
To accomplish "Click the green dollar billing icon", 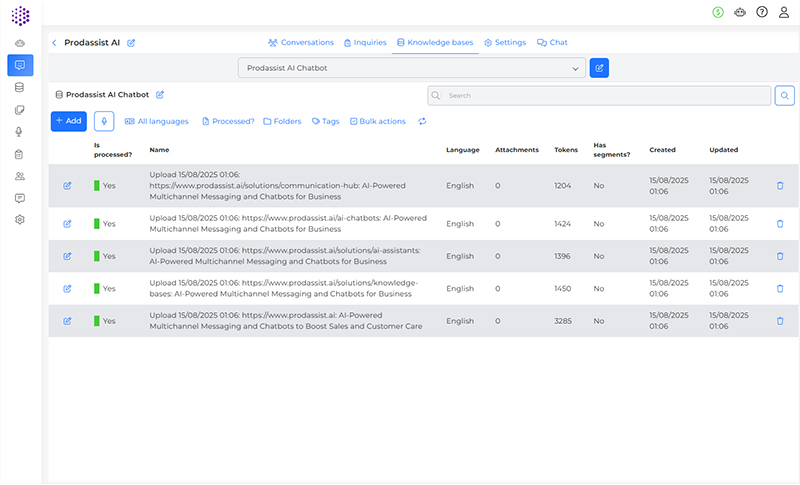I will point(718,12).
